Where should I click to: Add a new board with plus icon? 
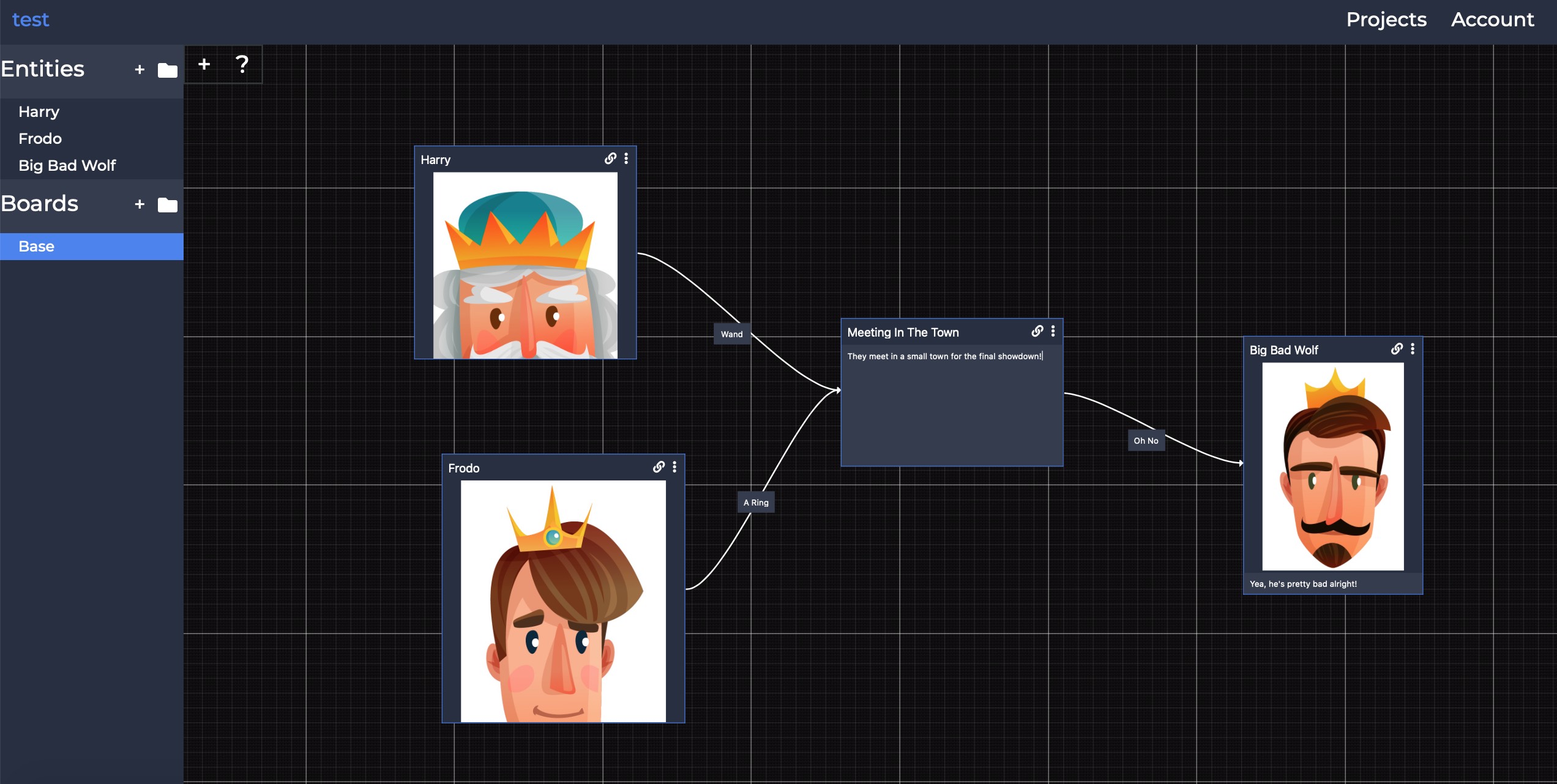(x=140, y=204)
